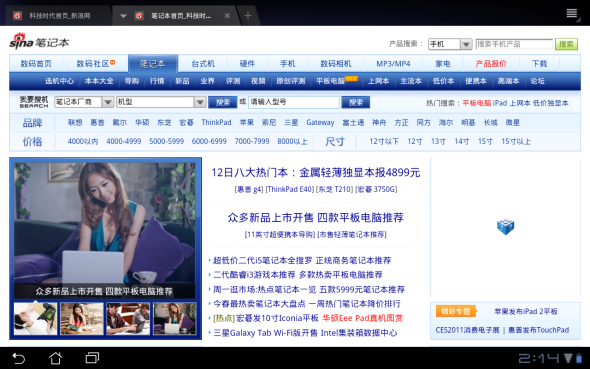Click the Sina 笔记本 logo
The image size is (590, 369).
point(40,41)
